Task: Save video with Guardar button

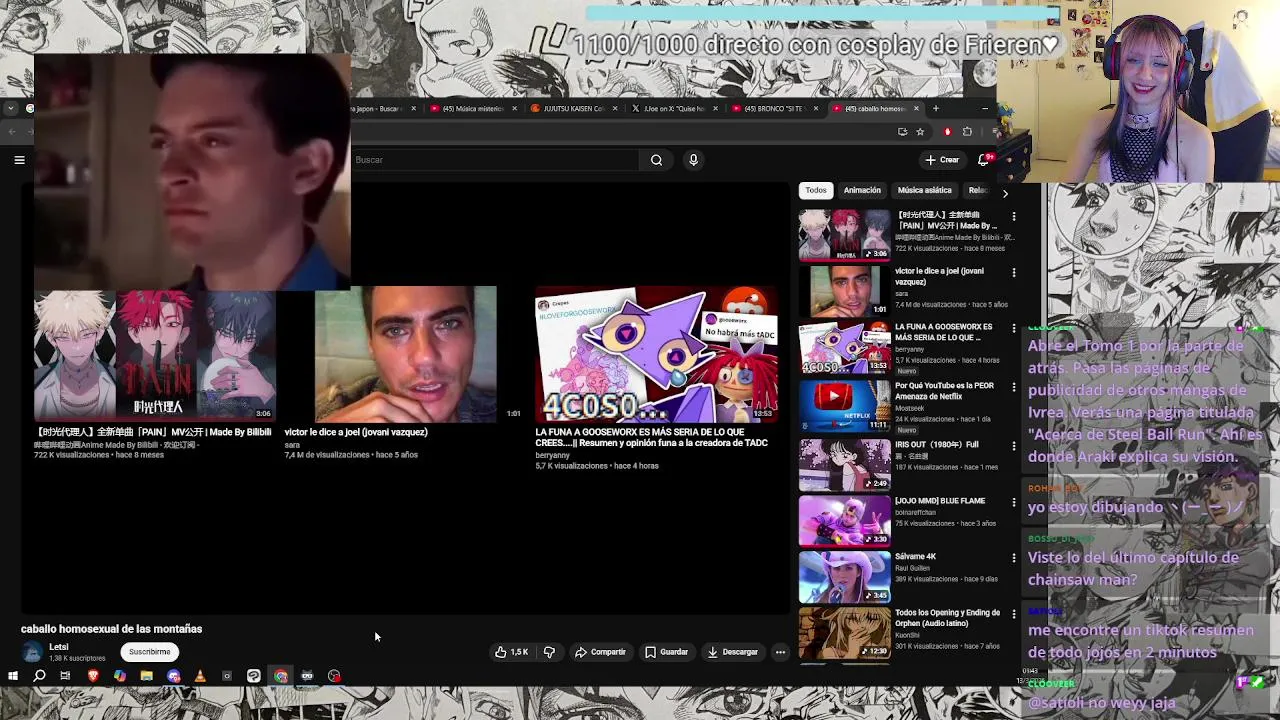Action: coord(666,652)
